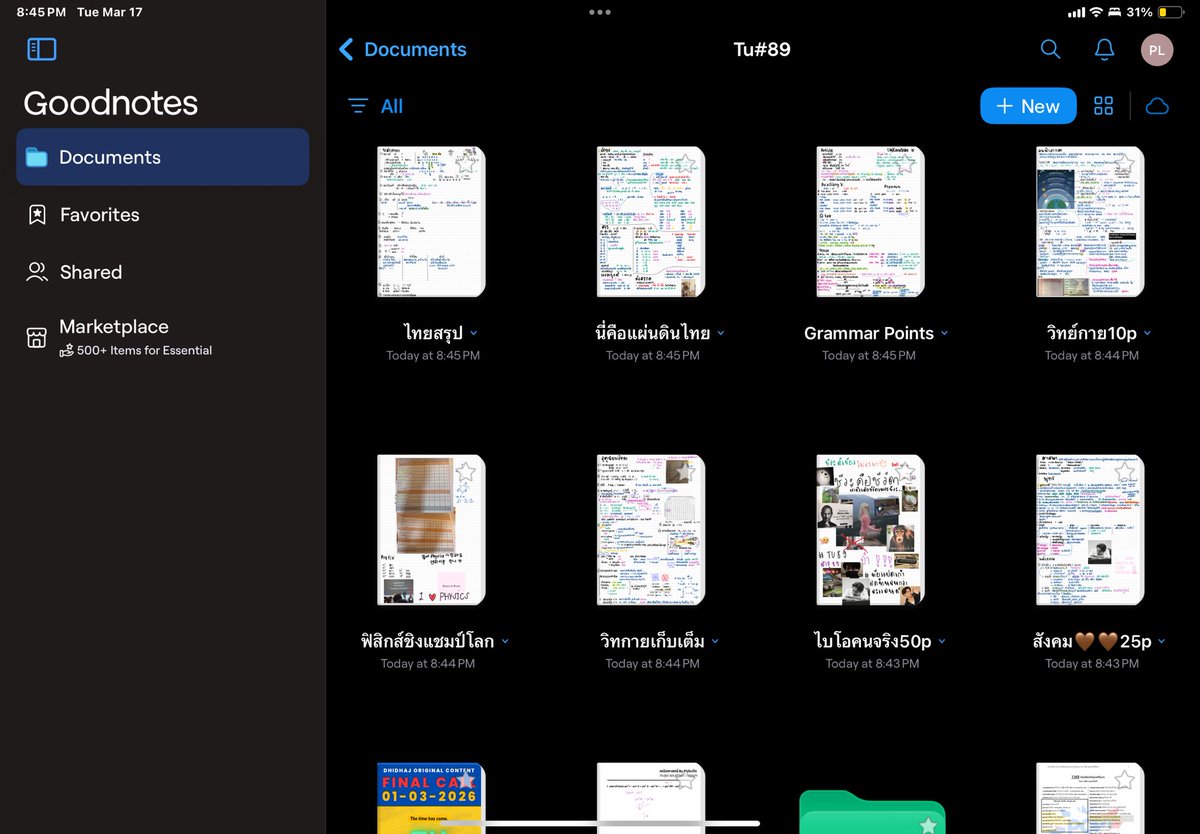Click the ไทยสรุป title text
The width and height of the screenshot is (1200, 834).
[x=433, y=333]
